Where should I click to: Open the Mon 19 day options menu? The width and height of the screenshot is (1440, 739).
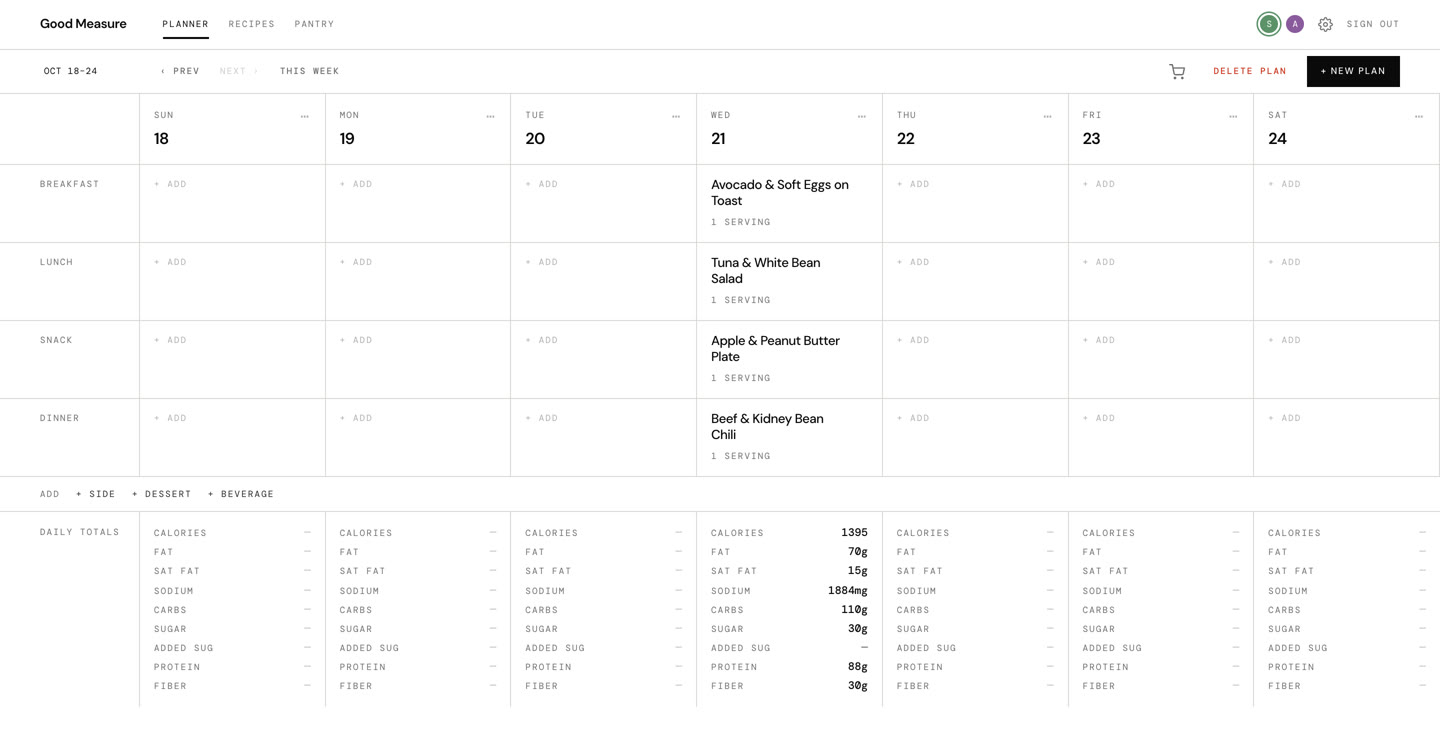coord(490,117)
